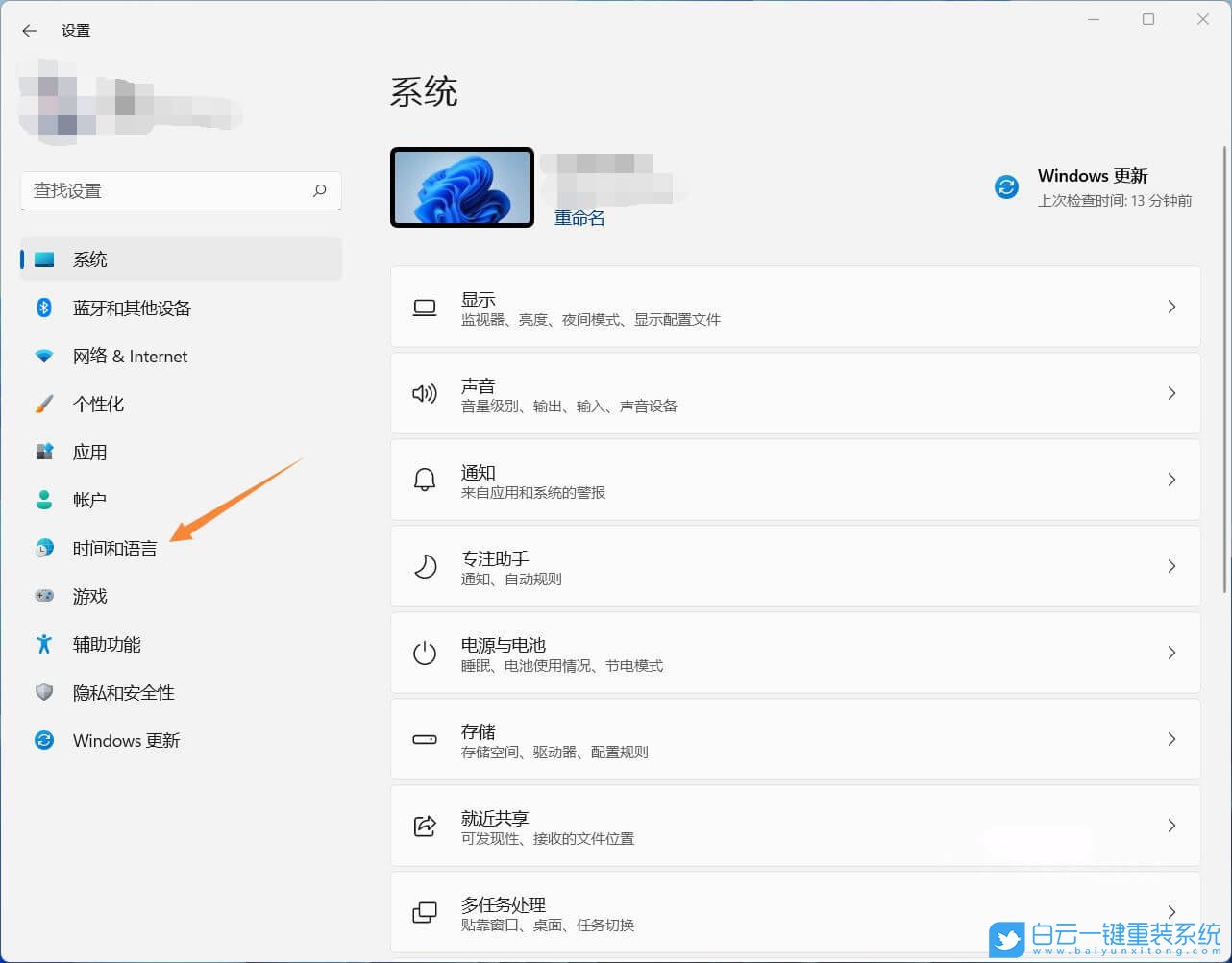
Task: Click the 重命名 link under the PC name
Action: 579,218
